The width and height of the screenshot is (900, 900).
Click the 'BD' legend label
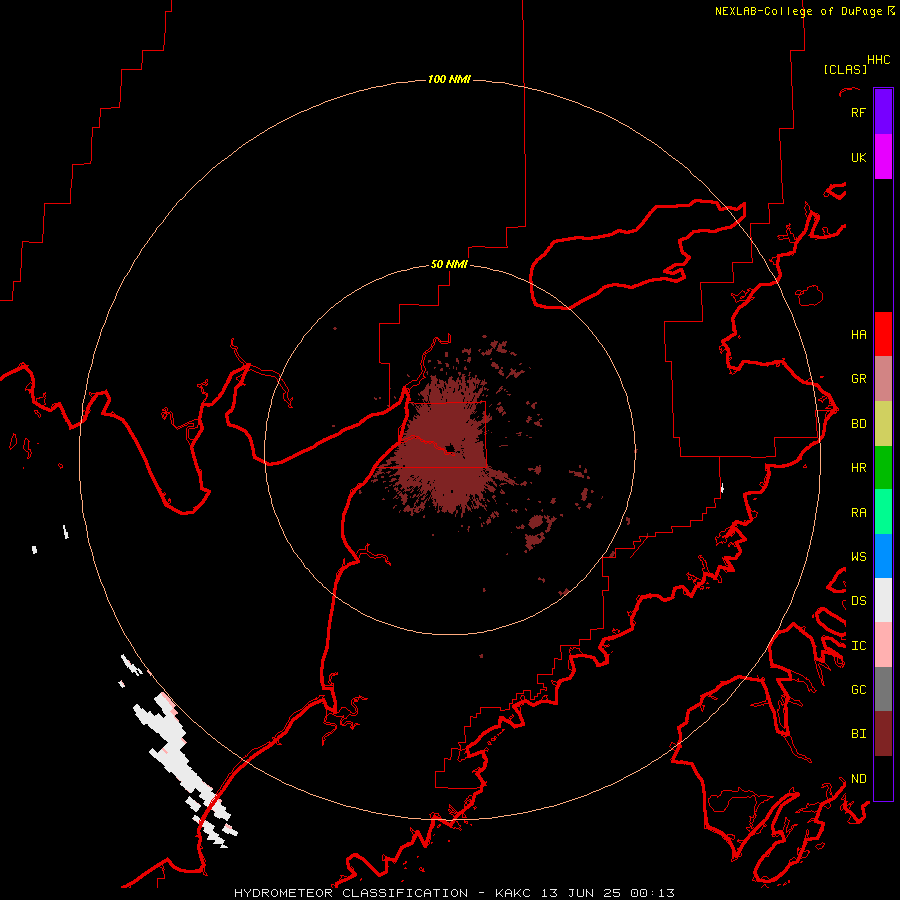858,423
